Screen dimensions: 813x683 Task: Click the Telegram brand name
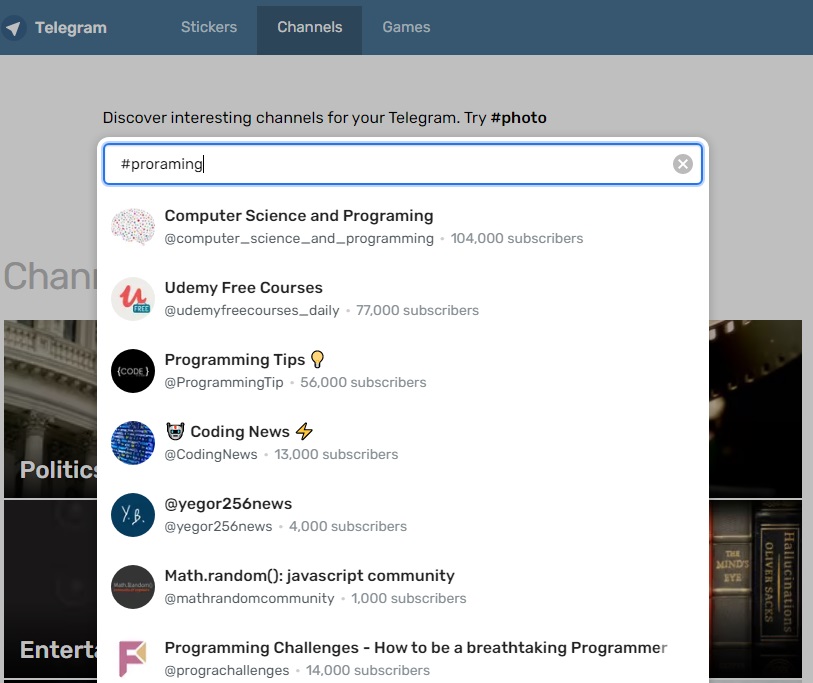pyautogui.click(x=71, y=27)
